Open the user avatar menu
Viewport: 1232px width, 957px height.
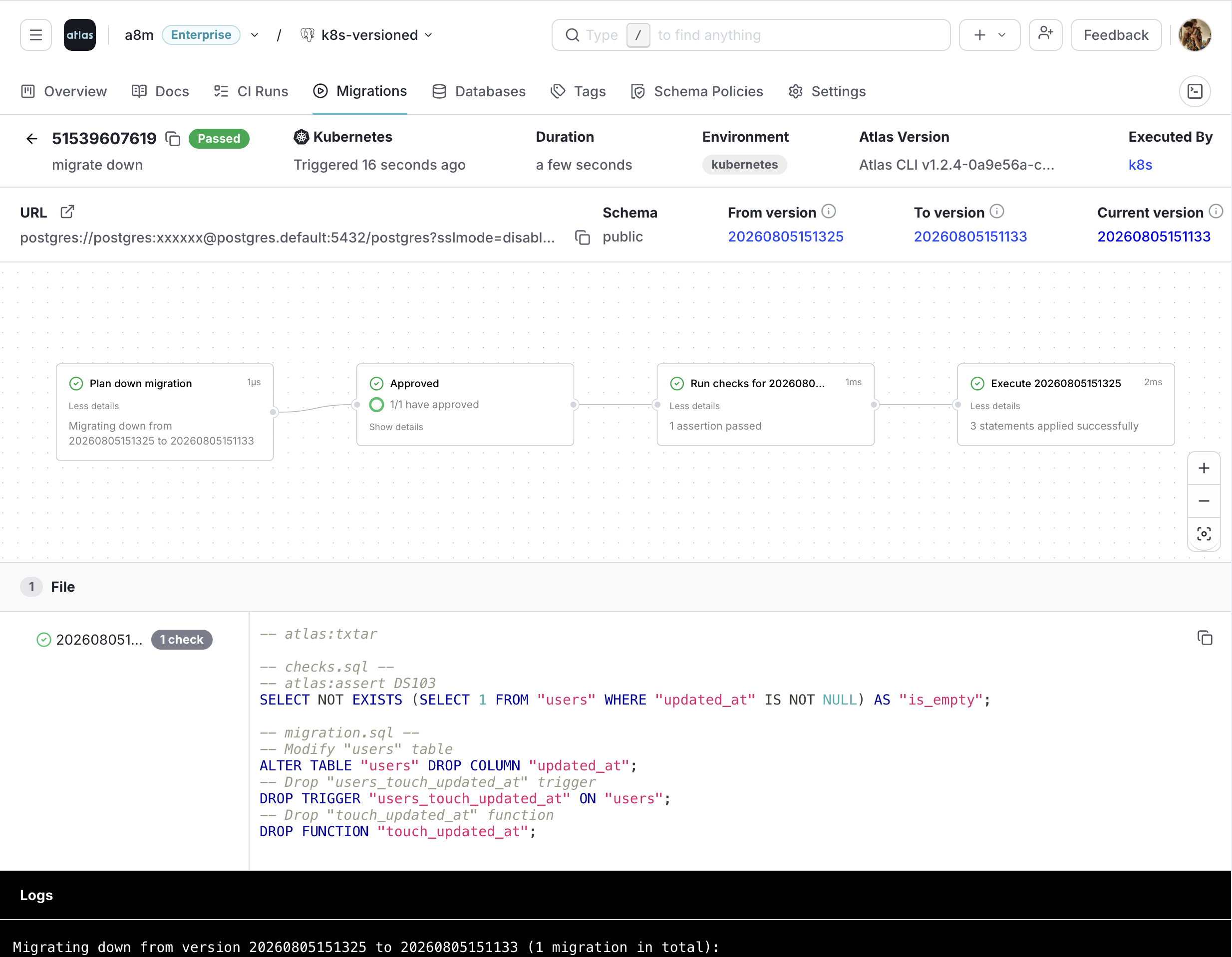point(1194,35)
